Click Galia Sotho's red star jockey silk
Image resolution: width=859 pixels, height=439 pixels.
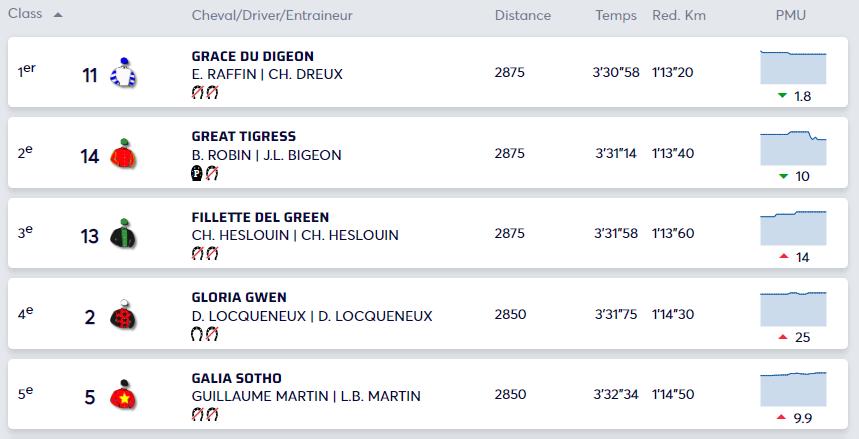[123, 396]
